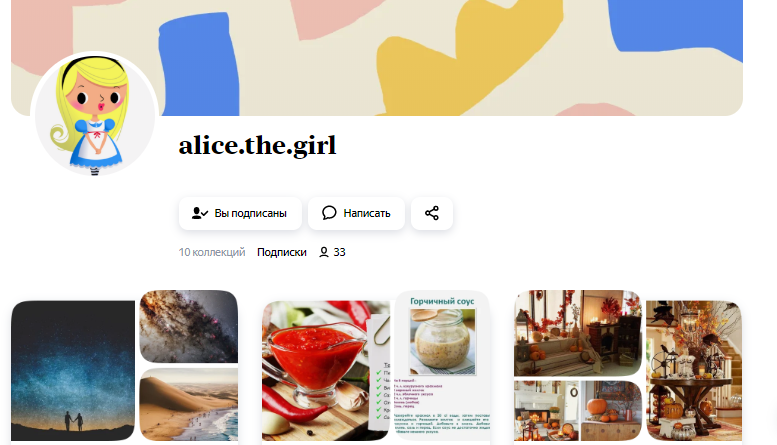Viewport: 777px width, 445px height.
Task: Click the subscribed person-check icon
Action: coord(199,213)
